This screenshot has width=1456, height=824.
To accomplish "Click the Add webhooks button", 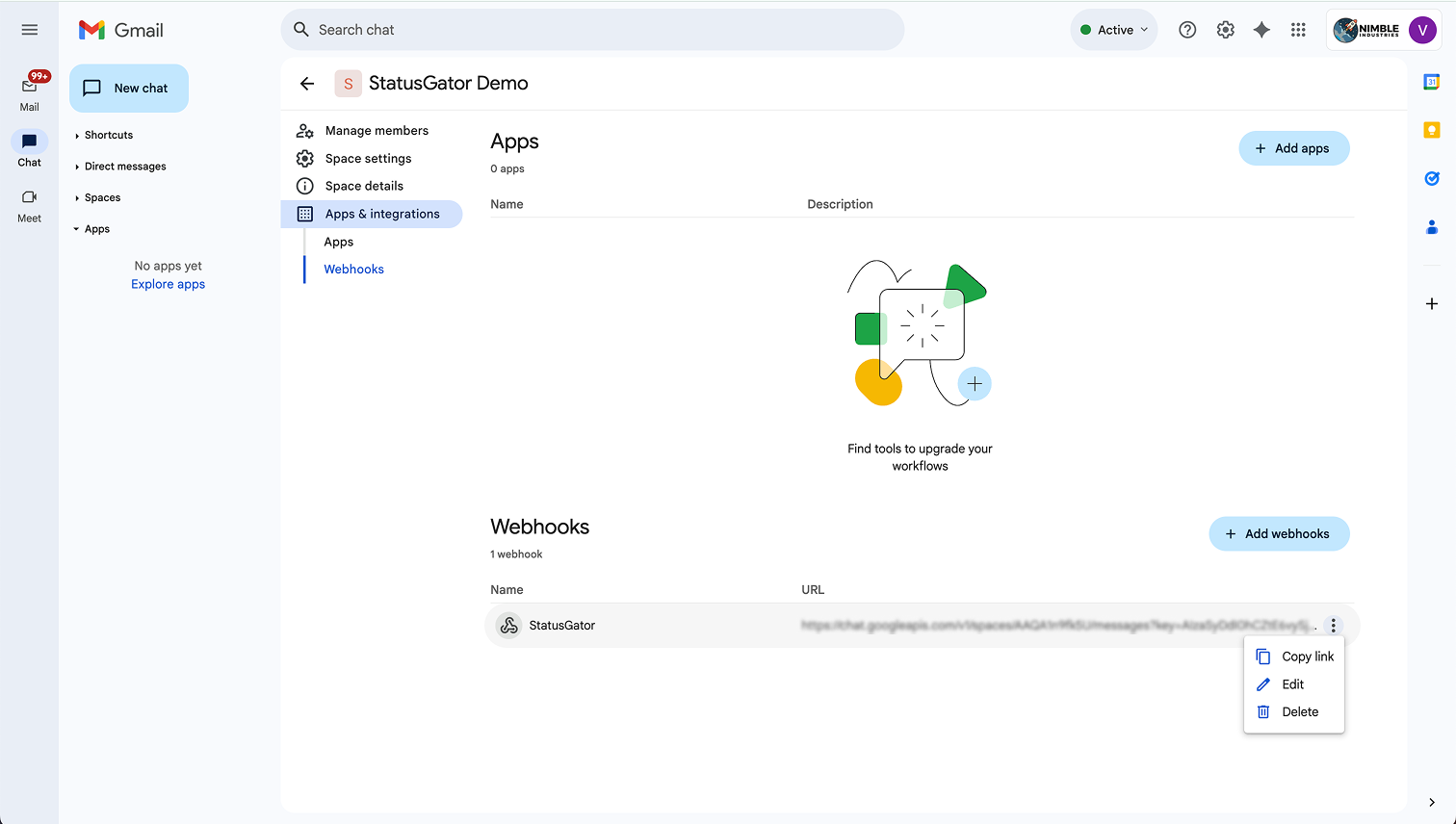I will 1279,534.
